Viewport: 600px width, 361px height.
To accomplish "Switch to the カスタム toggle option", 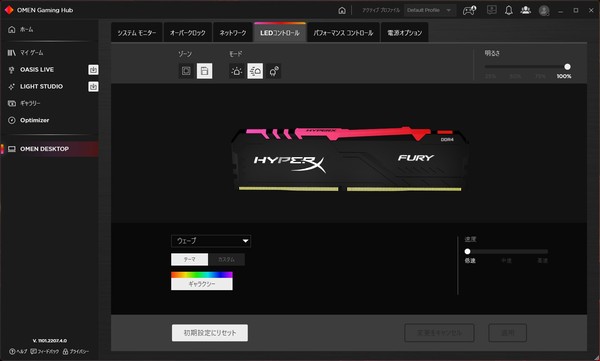I will [x=226, y=259].
